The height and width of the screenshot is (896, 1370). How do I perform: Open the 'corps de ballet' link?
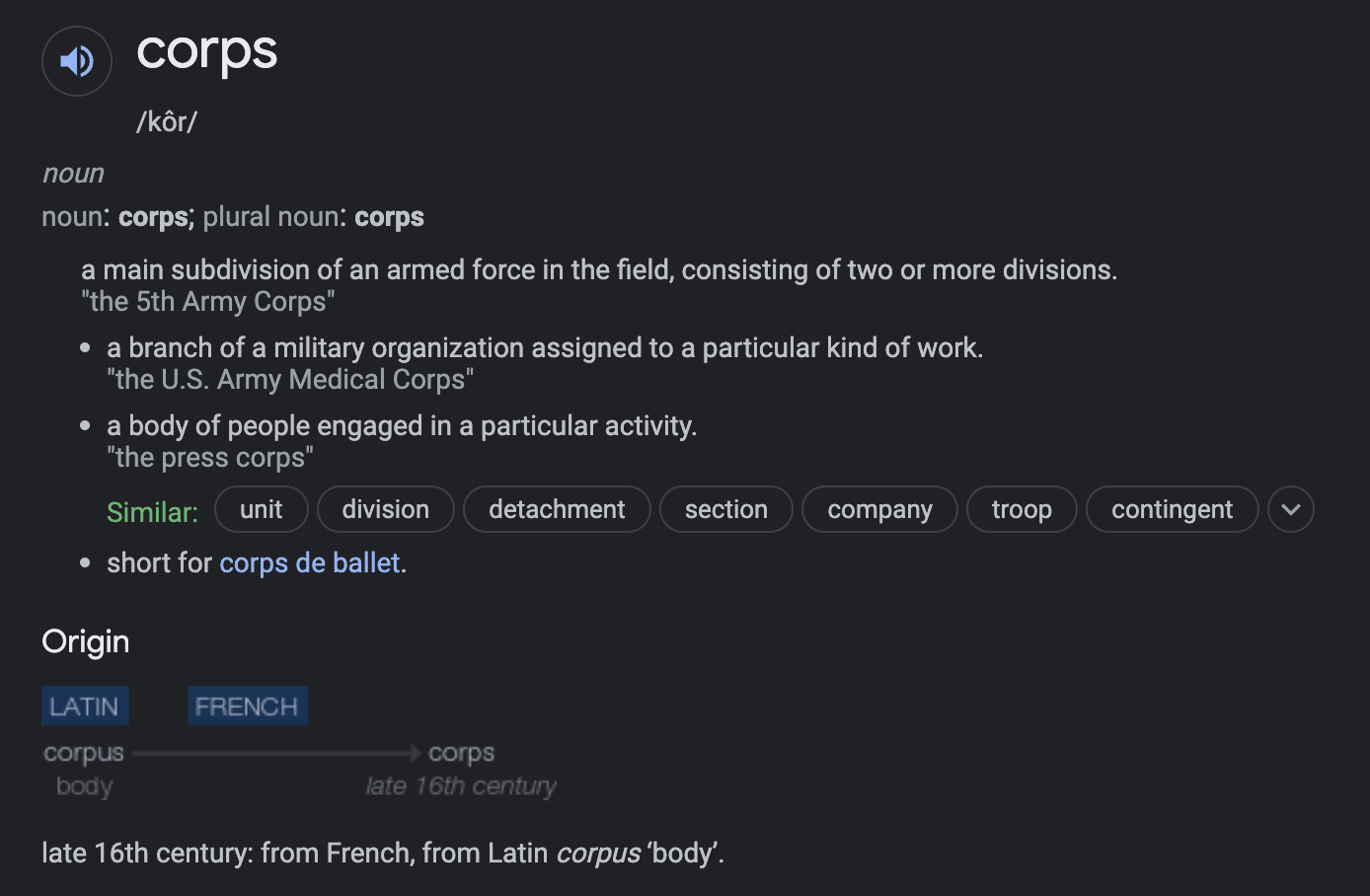pyautogui.click(x=310, y=563)
